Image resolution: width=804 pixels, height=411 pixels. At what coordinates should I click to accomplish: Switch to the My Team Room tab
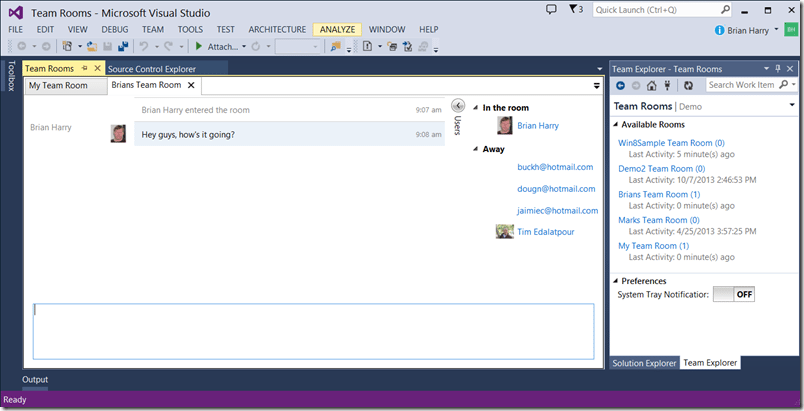57,86
